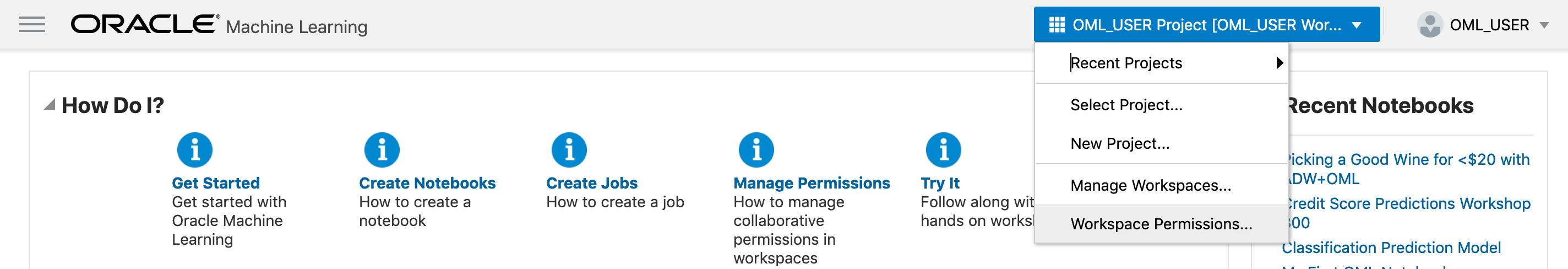Click the project grid icon
This screenshot has width=1568, height=269.
(x=1057, y=25)
